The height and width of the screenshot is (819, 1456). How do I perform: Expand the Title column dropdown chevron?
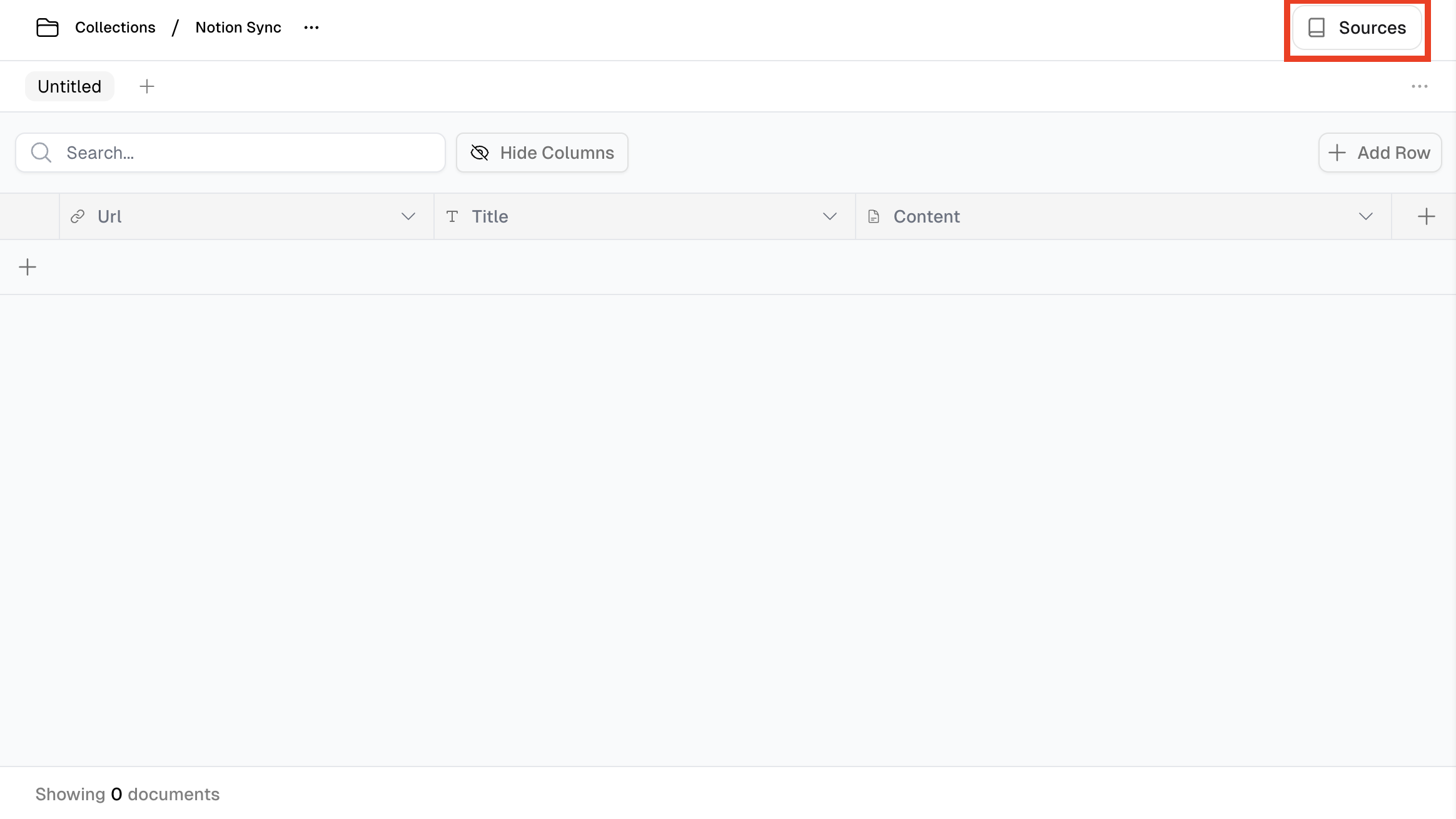coord(830,216)
